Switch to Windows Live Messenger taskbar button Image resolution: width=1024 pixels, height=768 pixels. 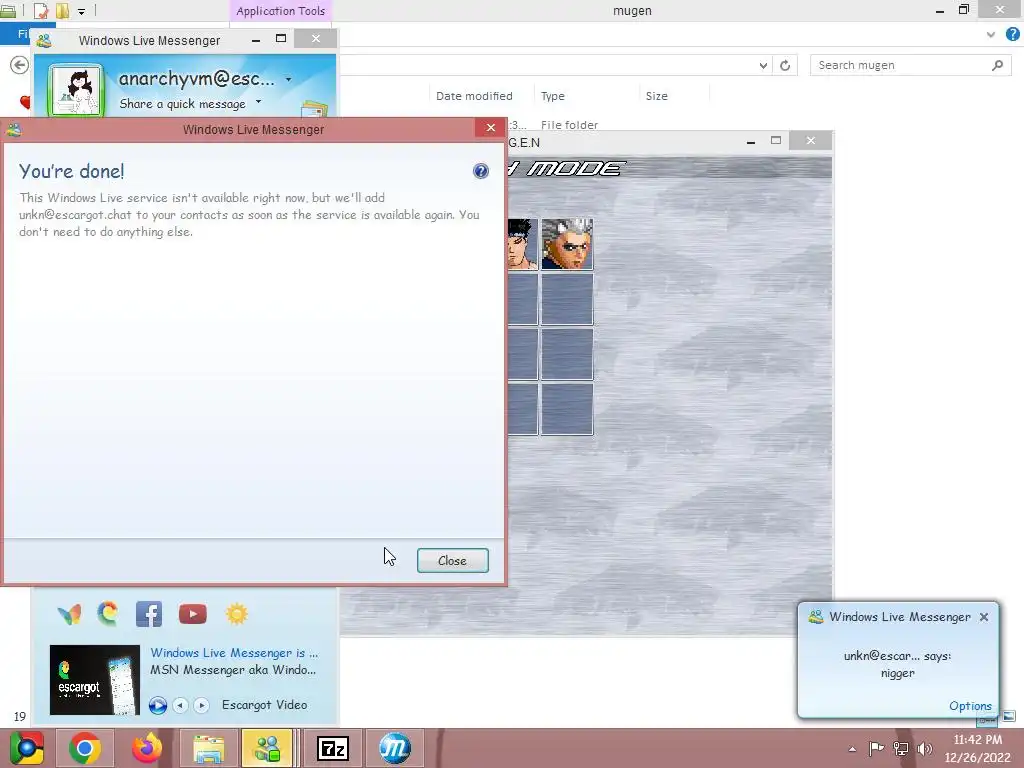pos(267,748)
